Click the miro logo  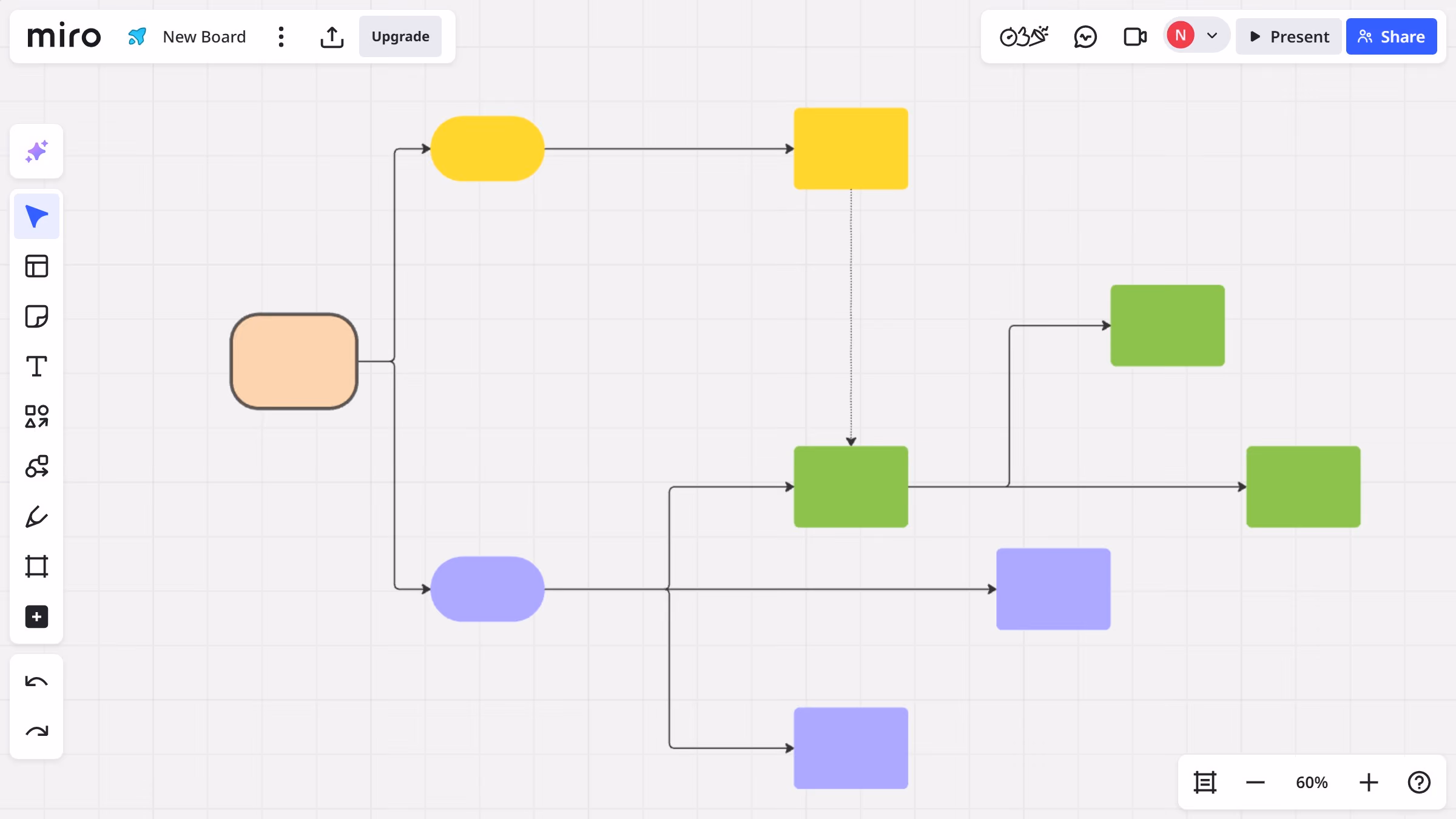(64, 36)
